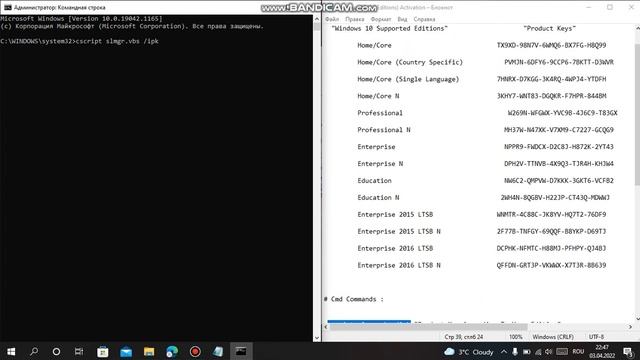Click the Enterprise 2015 LTSB key WNMTR

(x=551, y=214)
